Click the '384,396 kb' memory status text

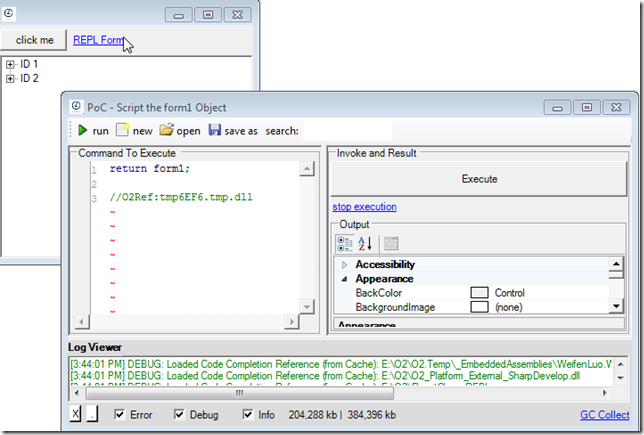[372, 415]
